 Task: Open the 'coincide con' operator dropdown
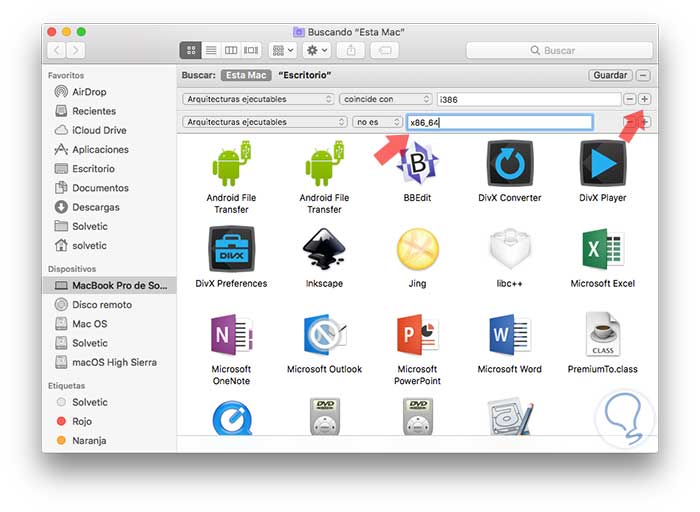point(385,99)
